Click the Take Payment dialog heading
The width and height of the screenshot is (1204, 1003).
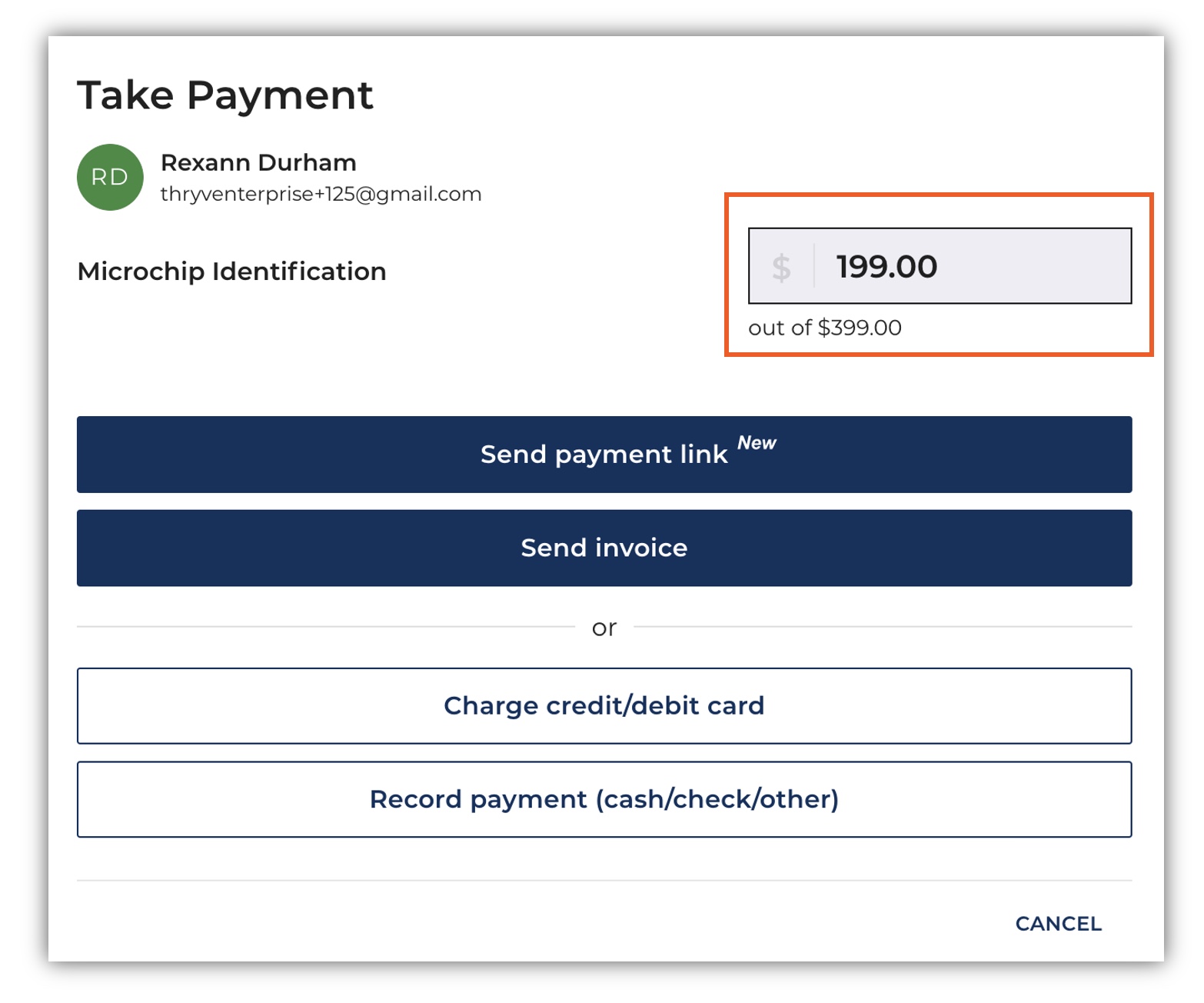pos(225,95)
